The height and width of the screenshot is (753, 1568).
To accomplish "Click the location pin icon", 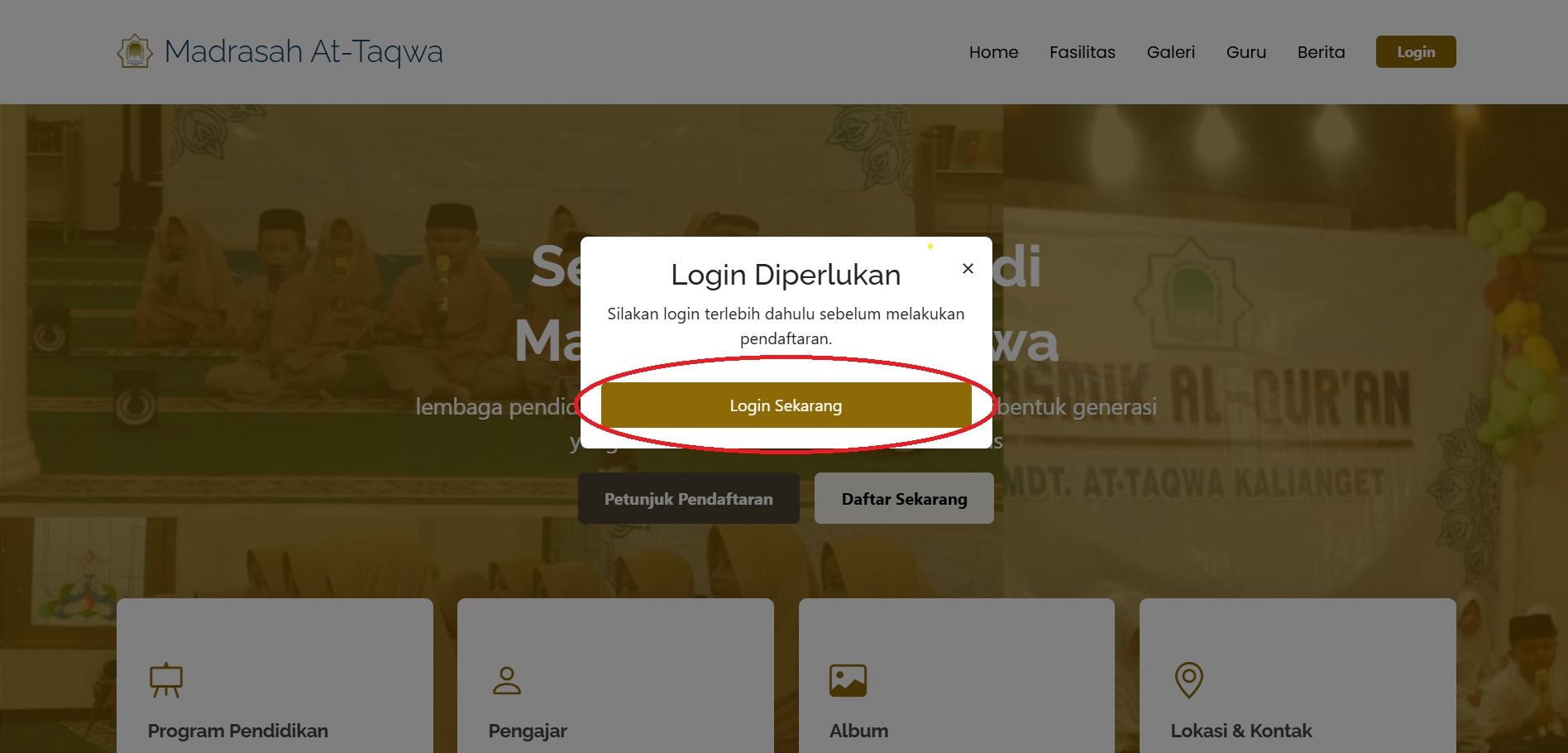I will (1188, 680).
